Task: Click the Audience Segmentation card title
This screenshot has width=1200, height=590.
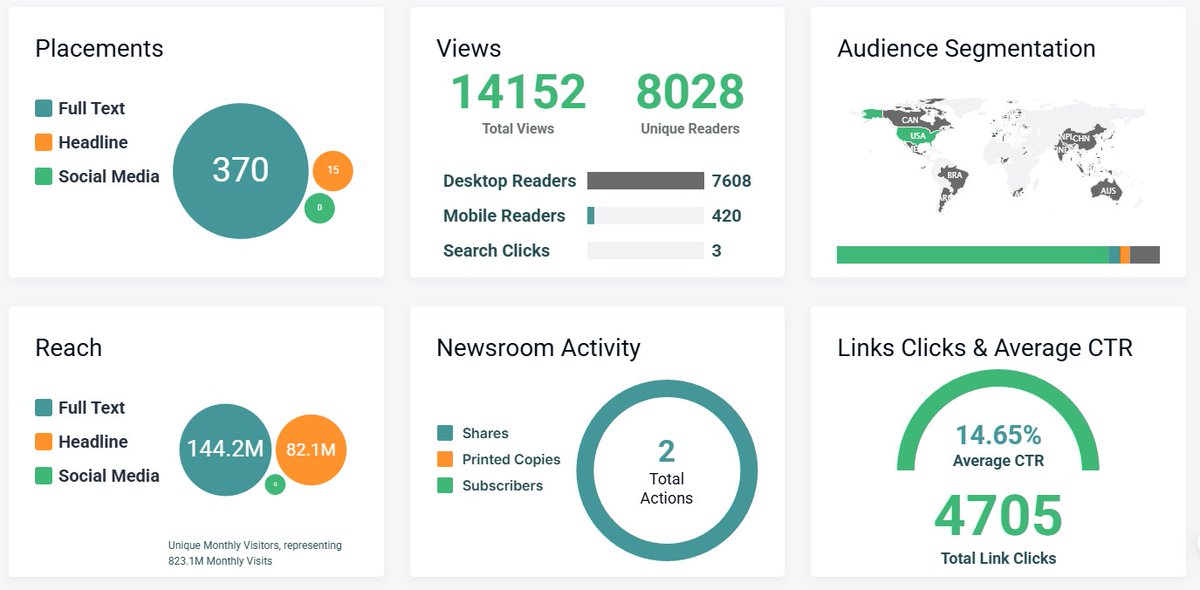Action: (966, 48)
